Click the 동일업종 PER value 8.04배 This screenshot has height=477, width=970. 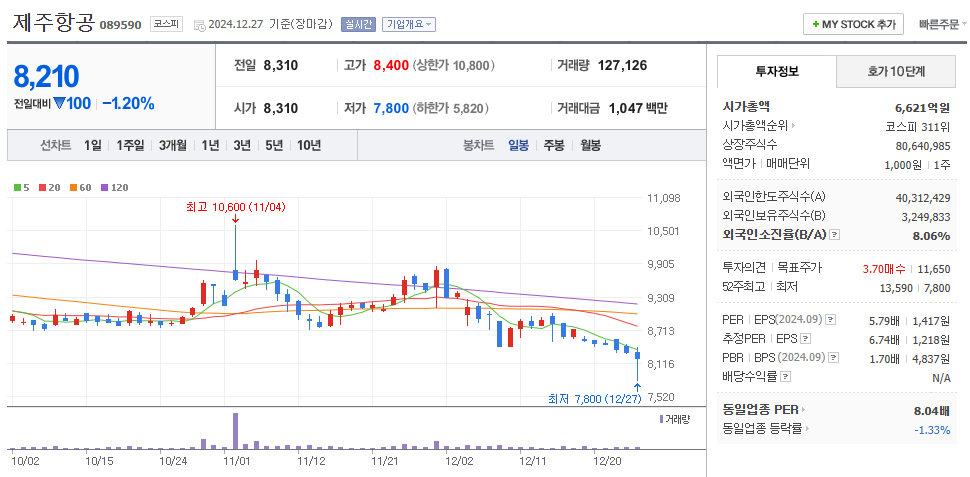[x=932, y=410]
